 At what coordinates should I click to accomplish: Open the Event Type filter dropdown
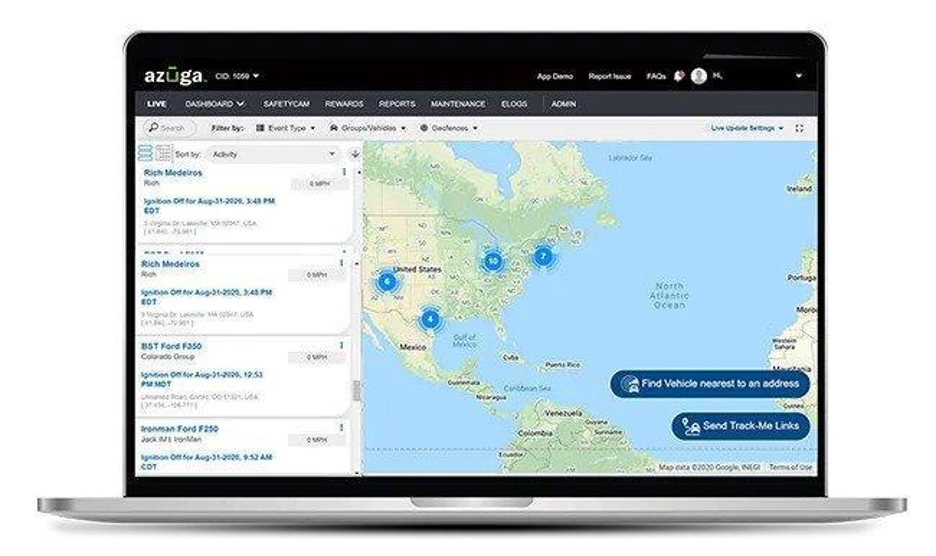(x=285, y=128)
